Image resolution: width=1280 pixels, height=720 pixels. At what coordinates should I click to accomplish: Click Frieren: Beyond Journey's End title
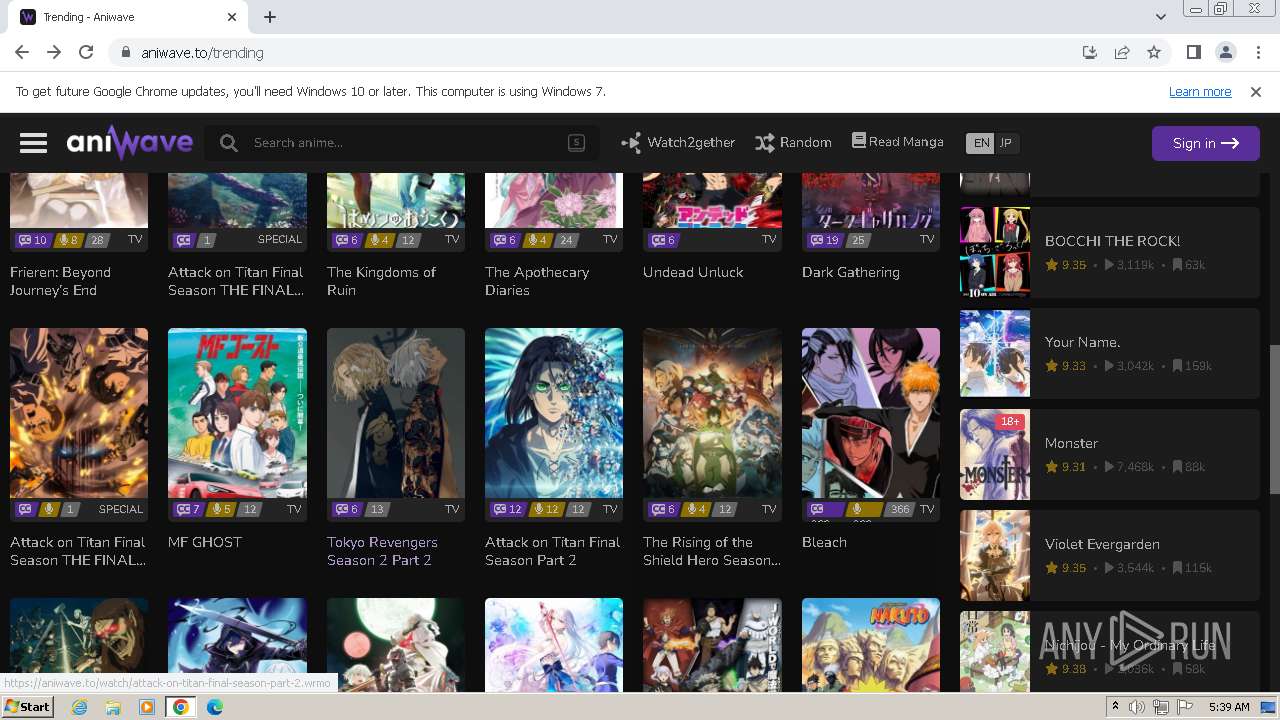coord(61,281)
